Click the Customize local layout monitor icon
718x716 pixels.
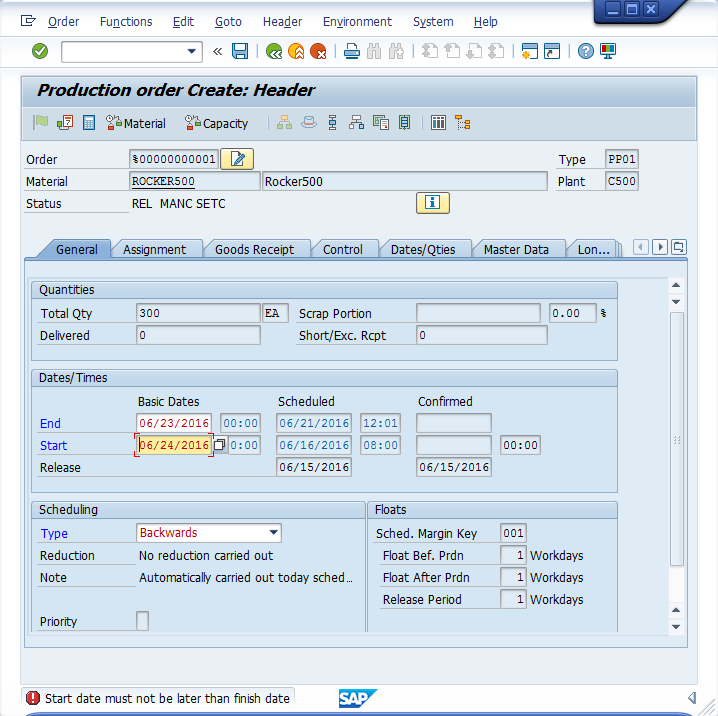click(x=608, y=51)
